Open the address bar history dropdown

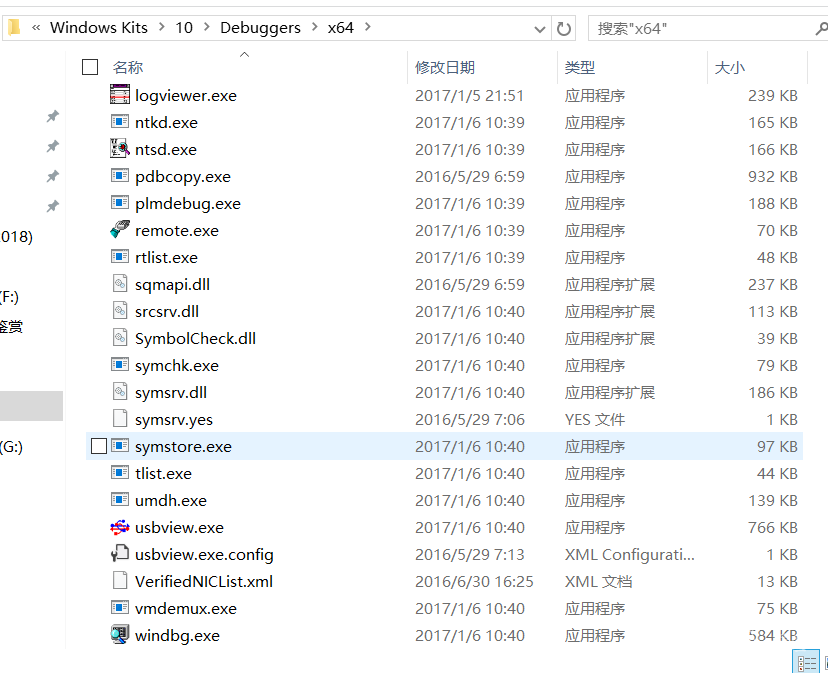539,29
